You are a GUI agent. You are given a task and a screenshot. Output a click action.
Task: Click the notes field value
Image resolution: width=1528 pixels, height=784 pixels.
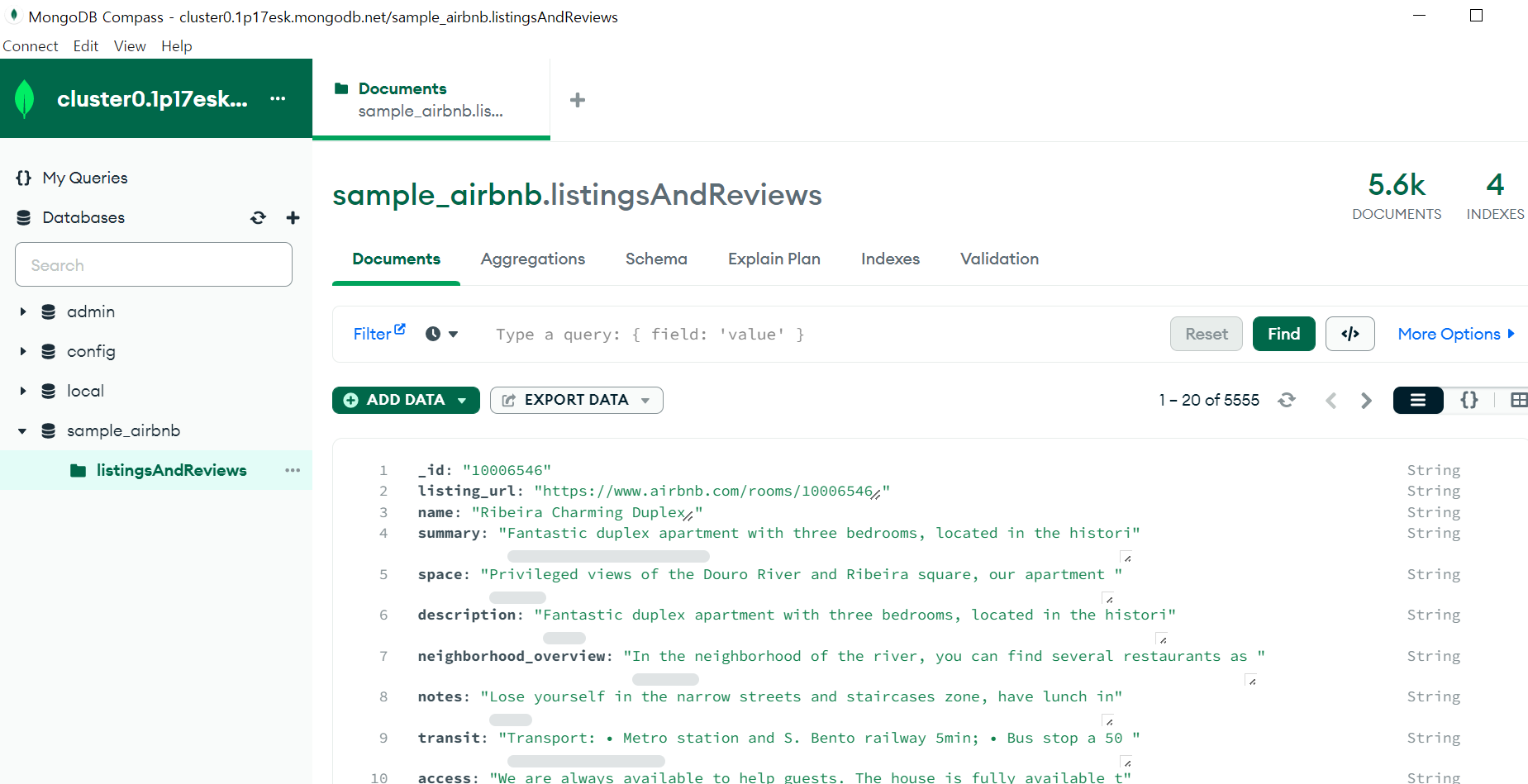coord(801,696)
